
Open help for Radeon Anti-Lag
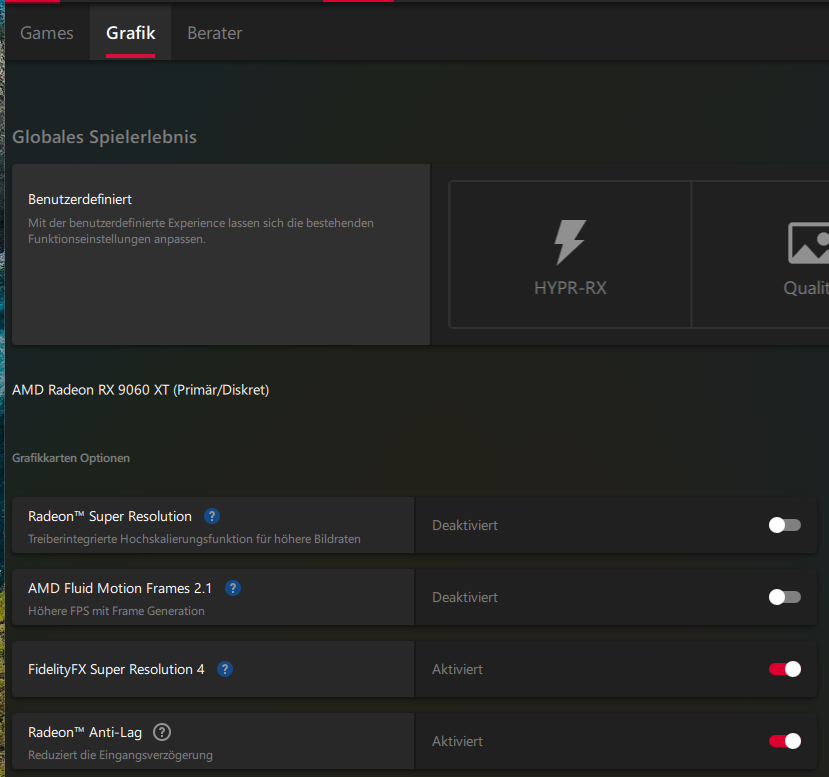tap(162, 732)
